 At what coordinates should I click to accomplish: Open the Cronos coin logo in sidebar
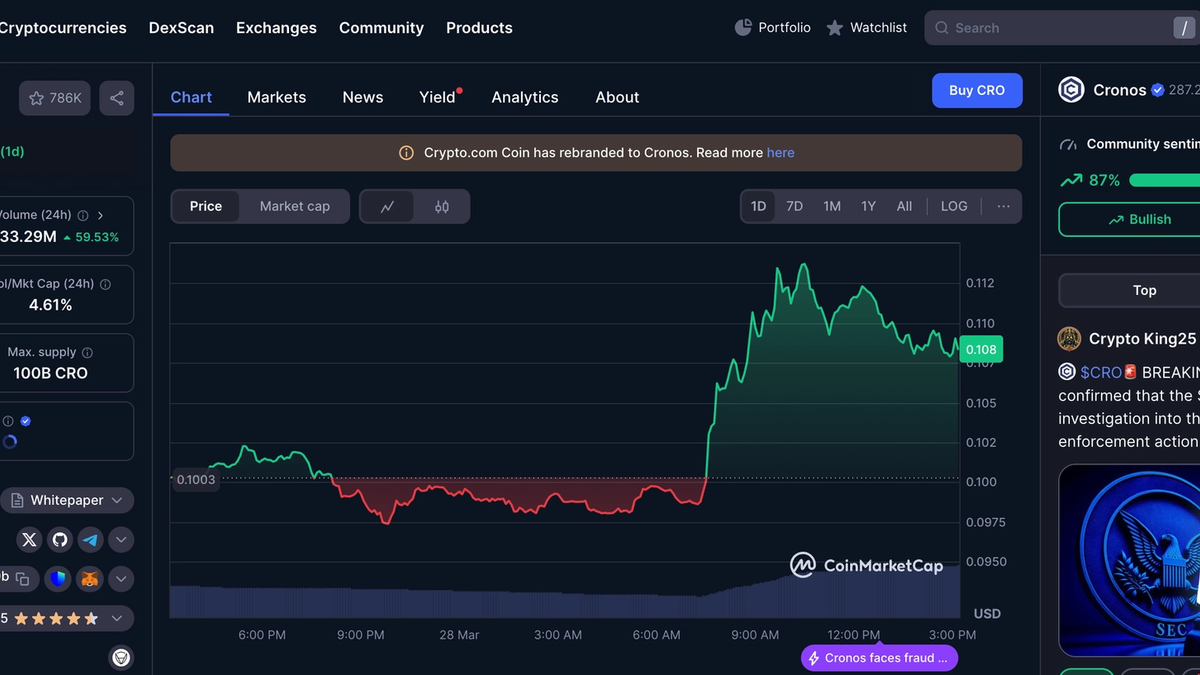(x=1071, y=90)
